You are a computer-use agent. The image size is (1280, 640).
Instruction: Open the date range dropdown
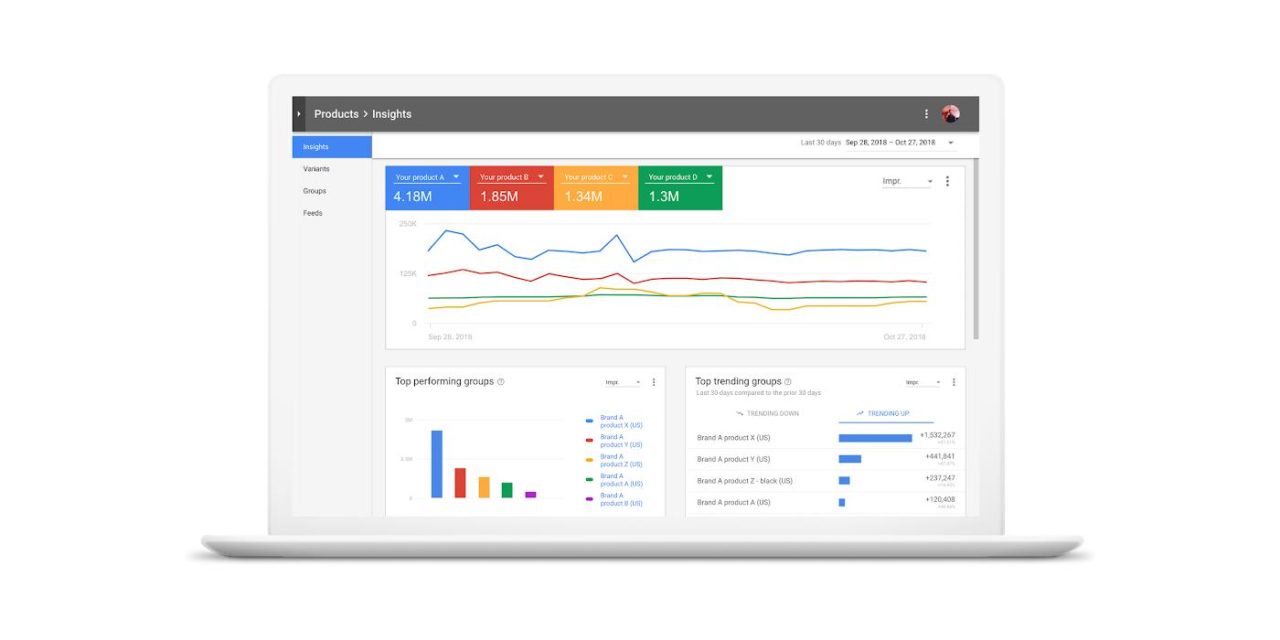(x=950, y=143)
